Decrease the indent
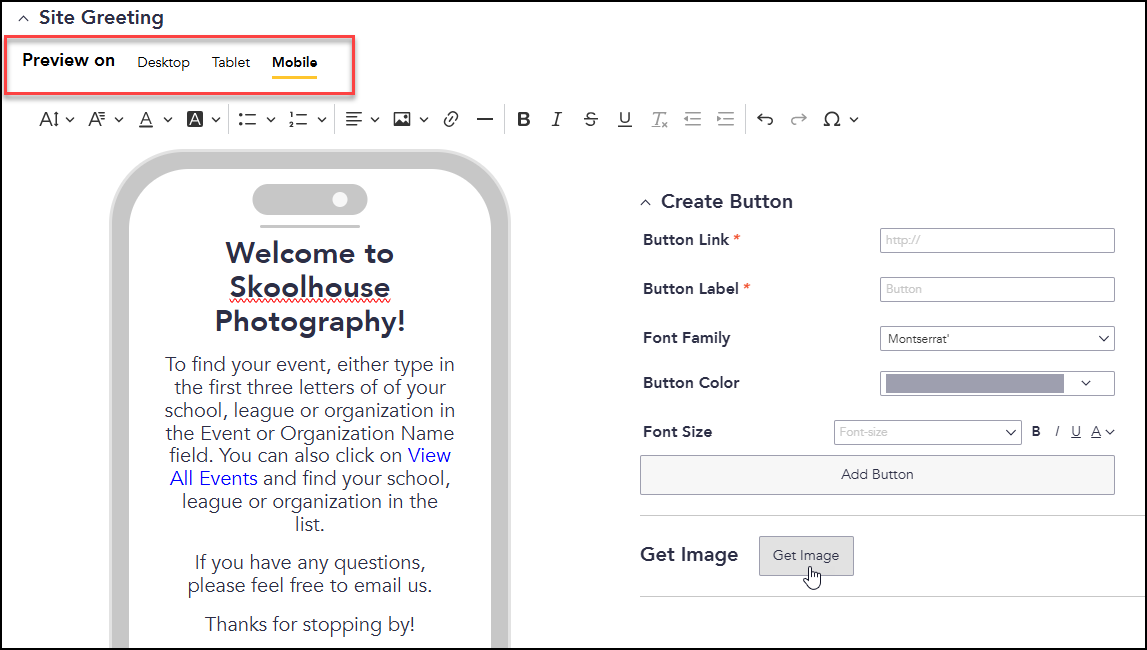The image size is (1147, 650). [x=692, y=119]
